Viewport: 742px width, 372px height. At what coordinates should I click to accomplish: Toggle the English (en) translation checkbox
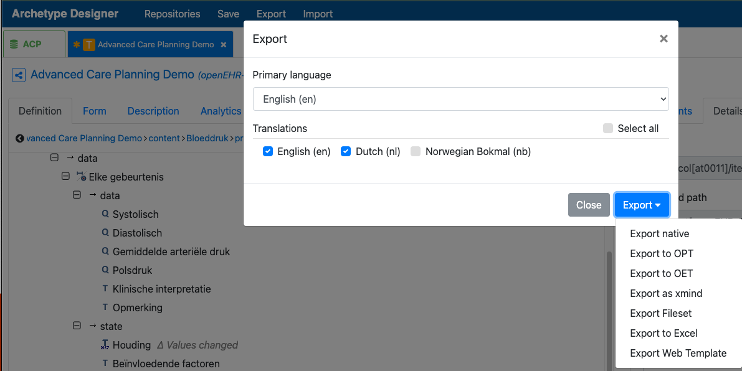click(x=268, y=151)
